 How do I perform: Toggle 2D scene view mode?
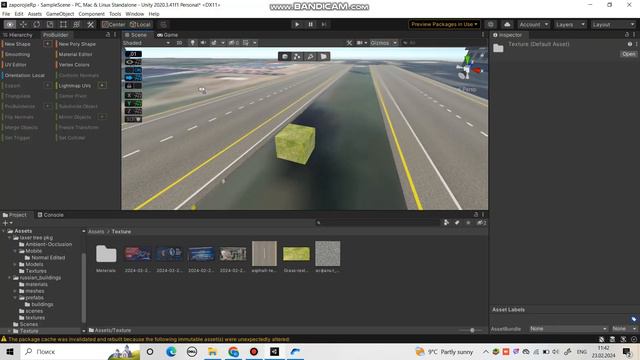(179, 43)
